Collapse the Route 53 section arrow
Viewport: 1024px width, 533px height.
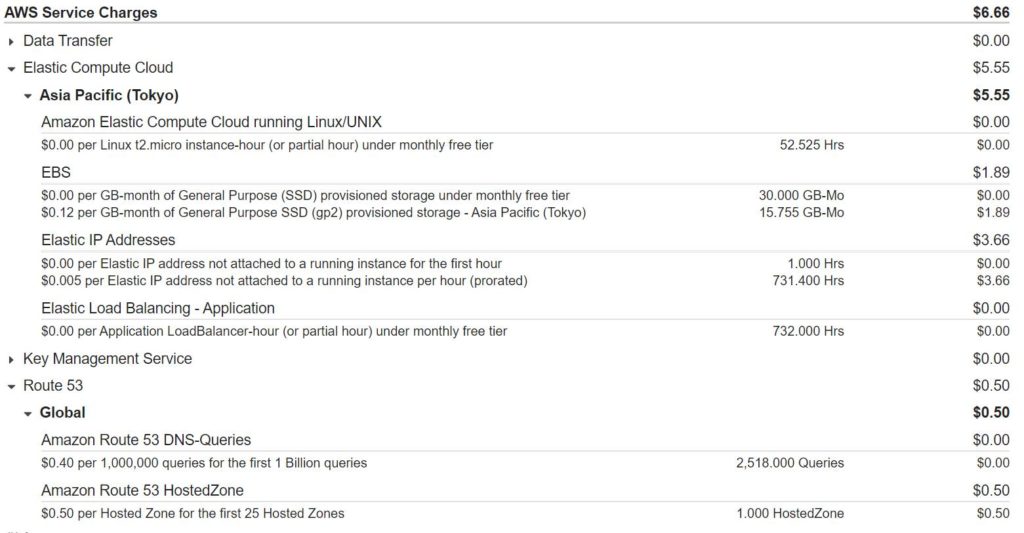click(11, 386)
